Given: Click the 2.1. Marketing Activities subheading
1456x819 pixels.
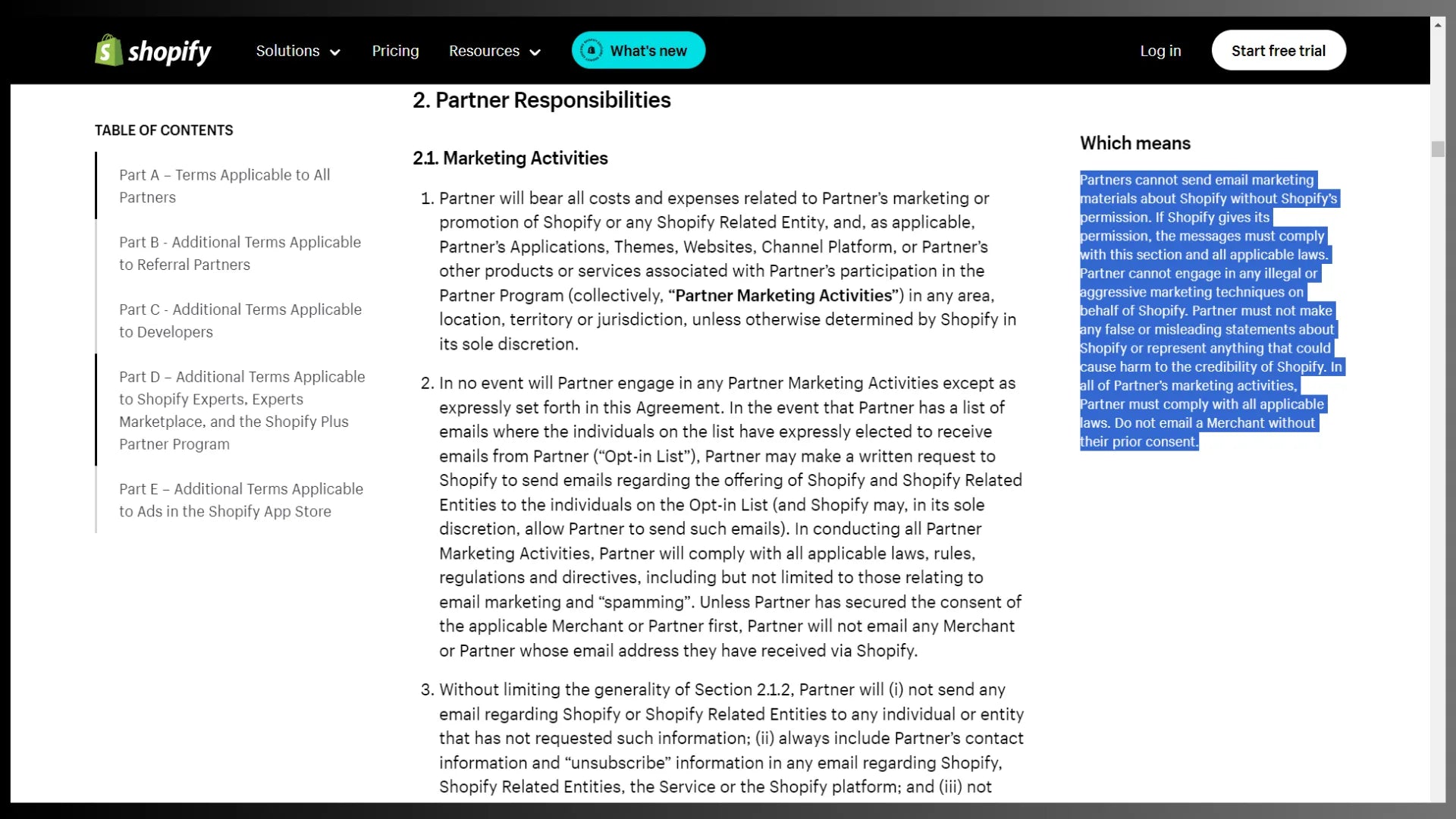Looking at the screenshot, I should point(510,158).
